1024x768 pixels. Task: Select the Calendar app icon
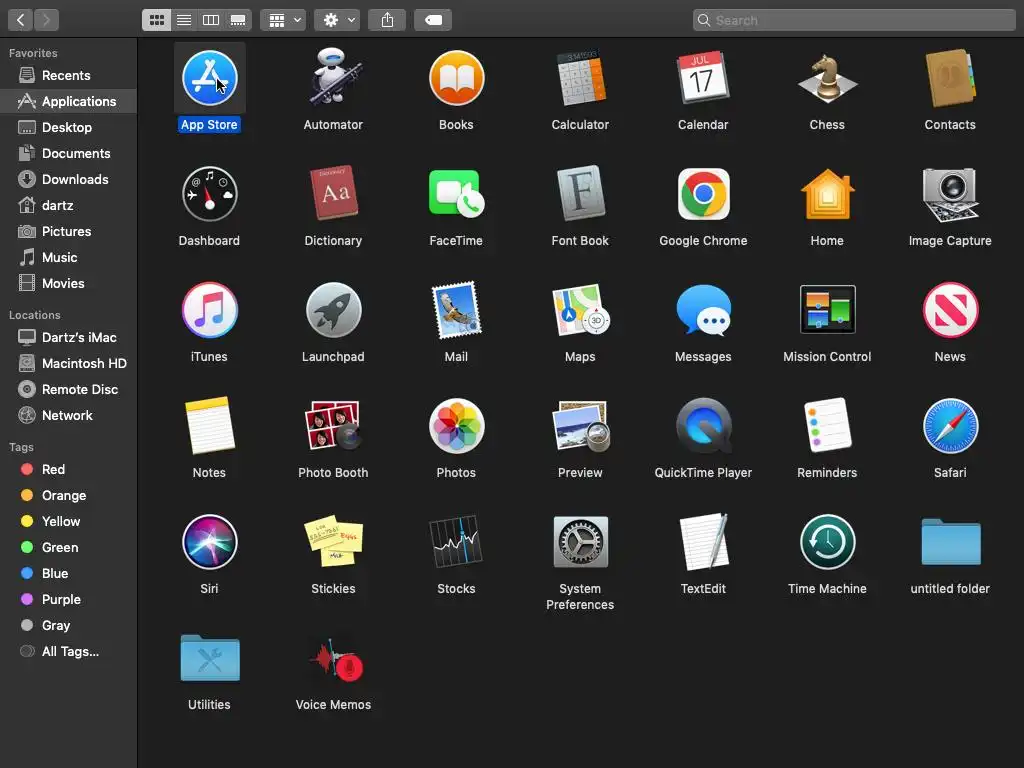click(703, 78)
